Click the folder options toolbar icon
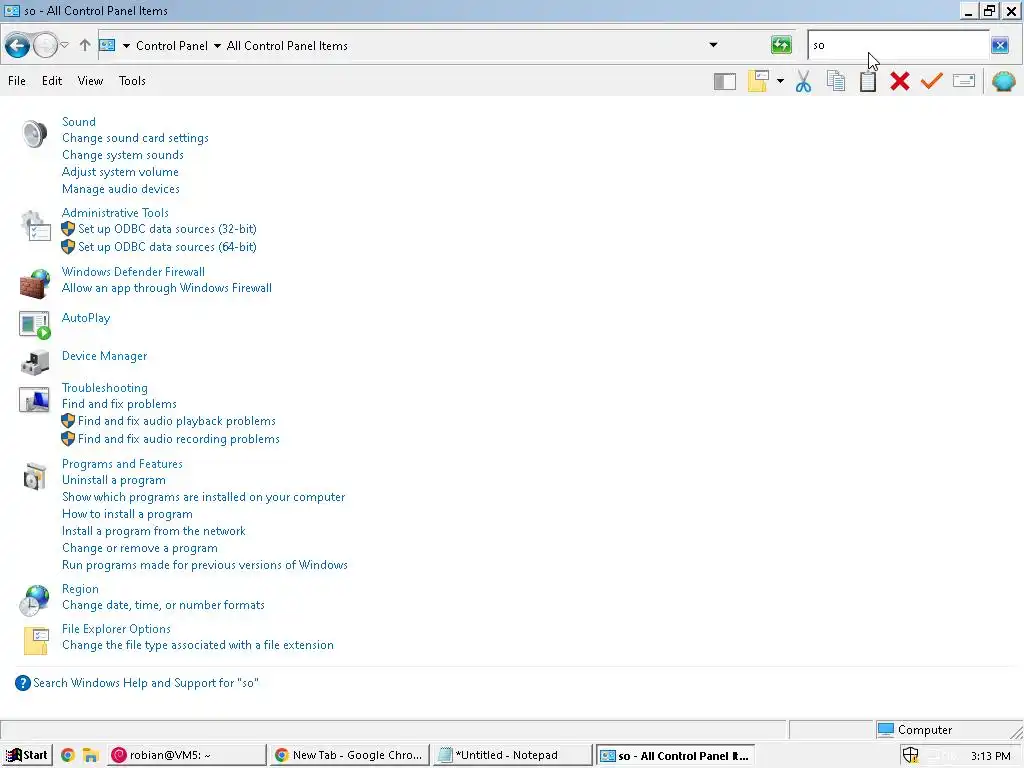 coord(758,82)
